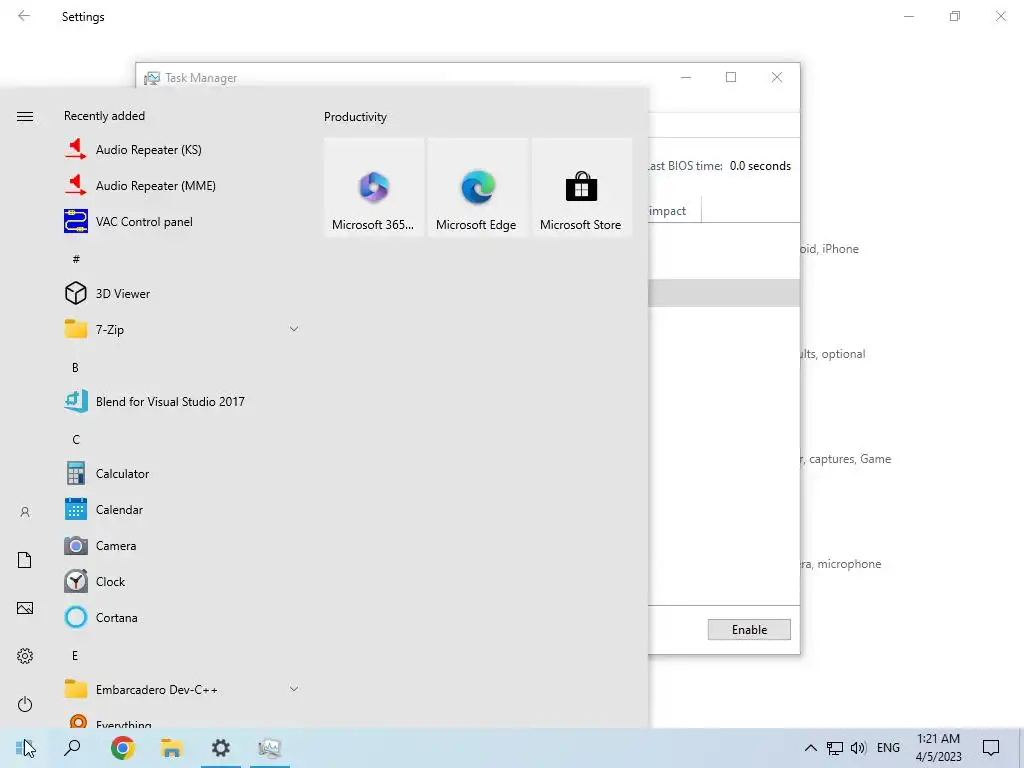The image size is (1024, 768).
Task: Jump to letter E section header
Action: click(75, 656)
